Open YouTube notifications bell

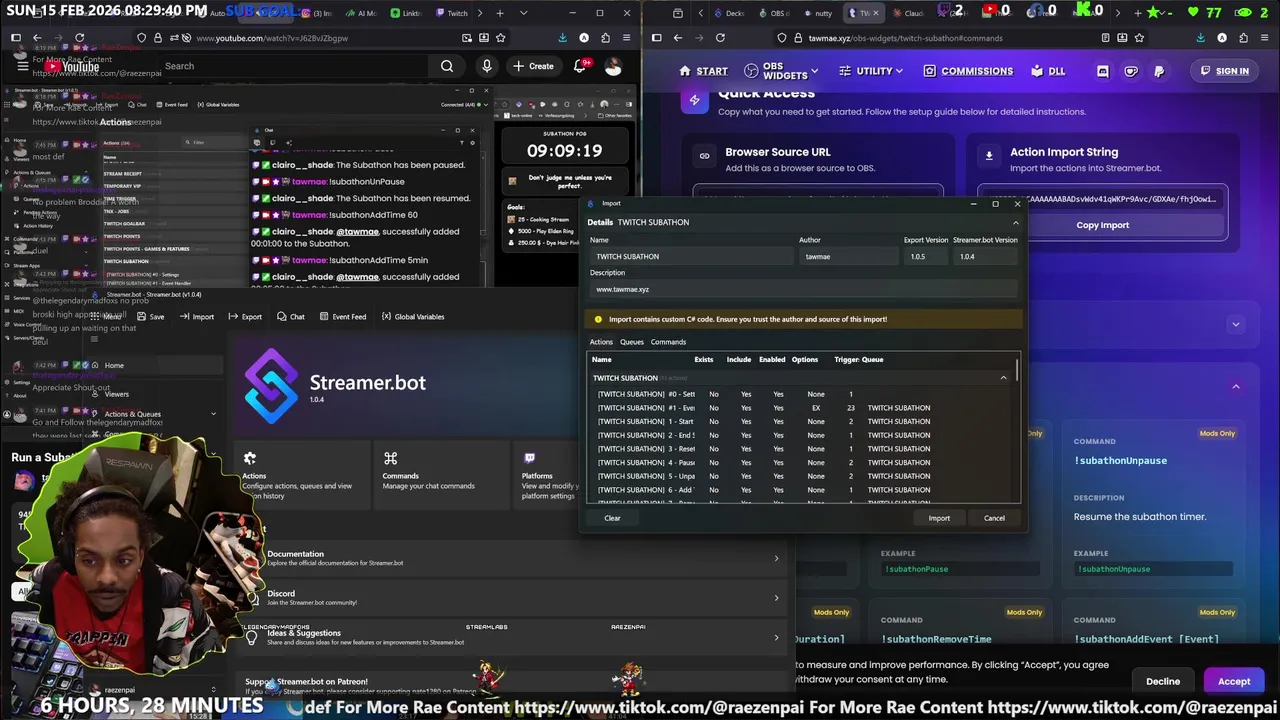[580, 66]
